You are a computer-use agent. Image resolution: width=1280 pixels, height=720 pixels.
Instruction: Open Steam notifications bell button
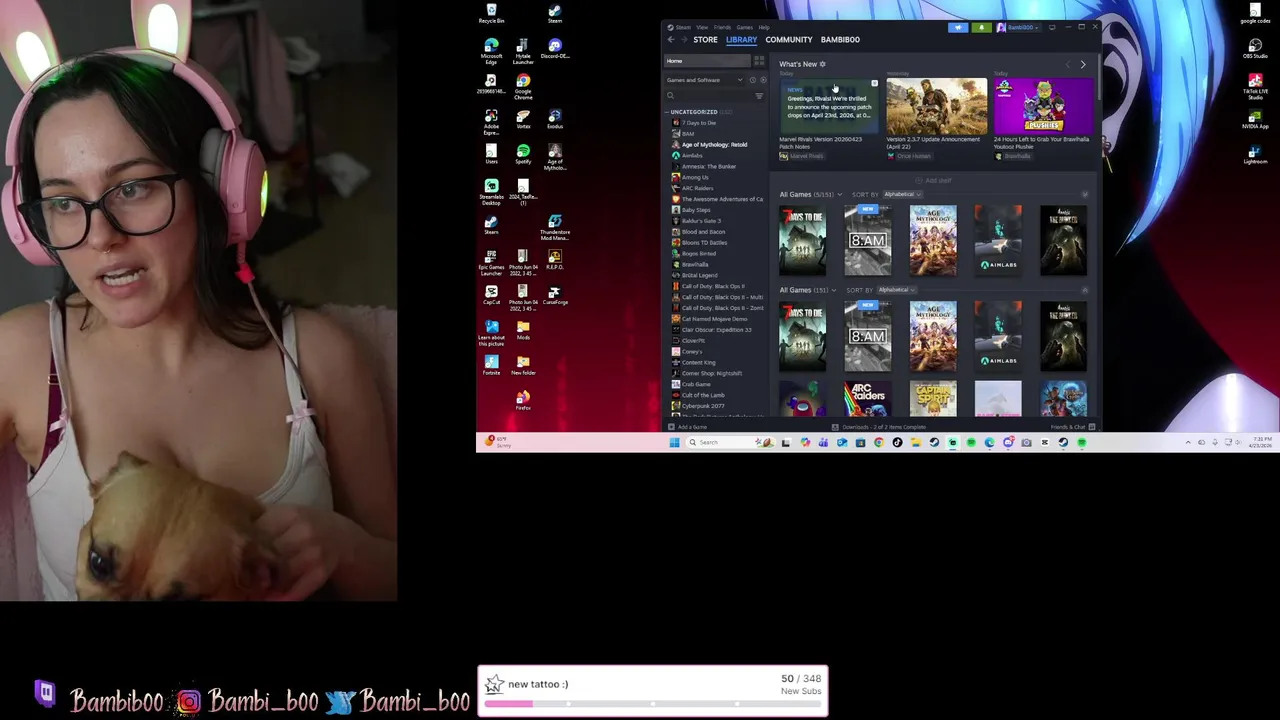pyautogui.click(x=981, y=27)
